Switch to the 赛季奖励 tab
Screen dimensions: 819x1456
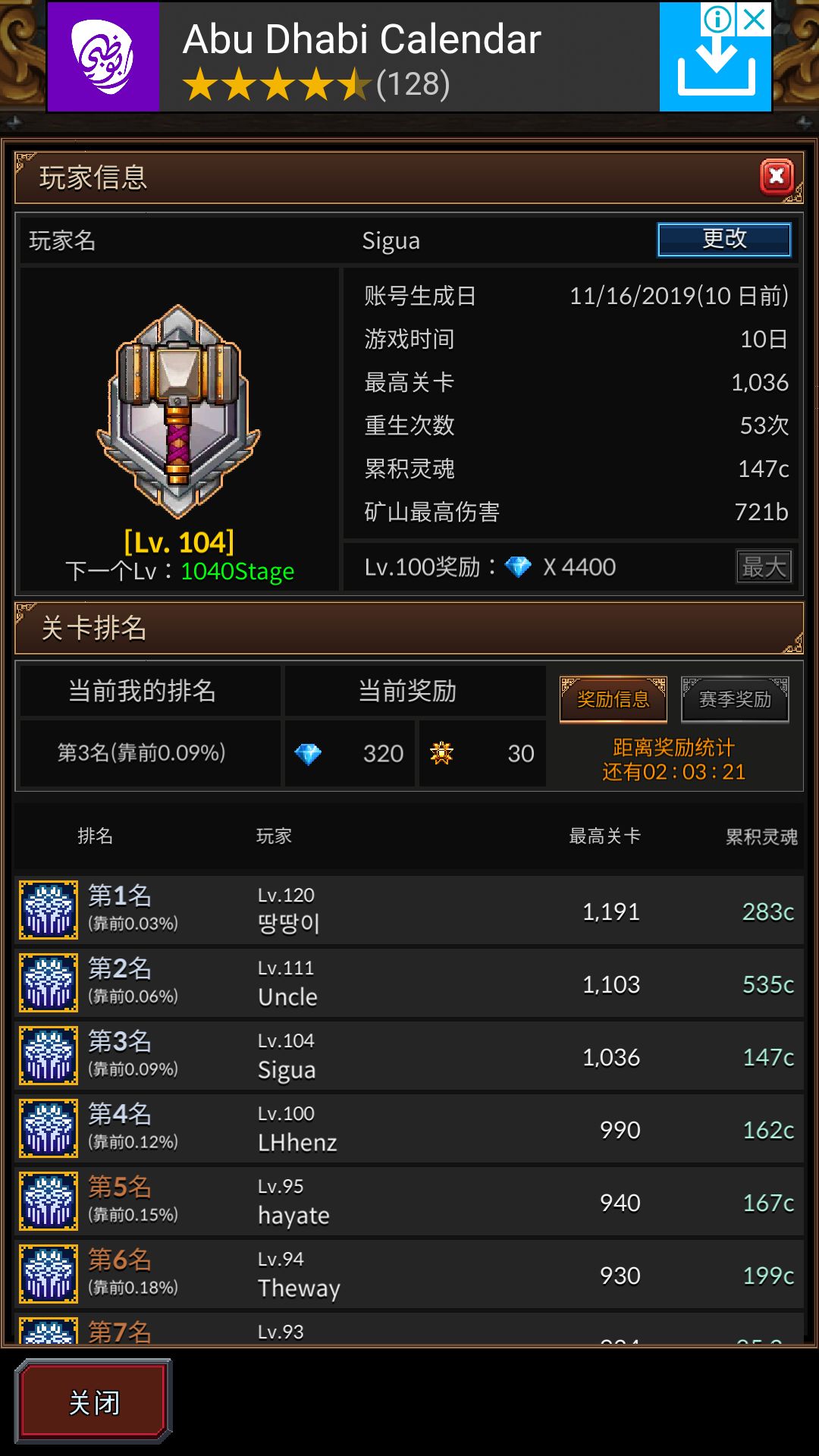735,699
